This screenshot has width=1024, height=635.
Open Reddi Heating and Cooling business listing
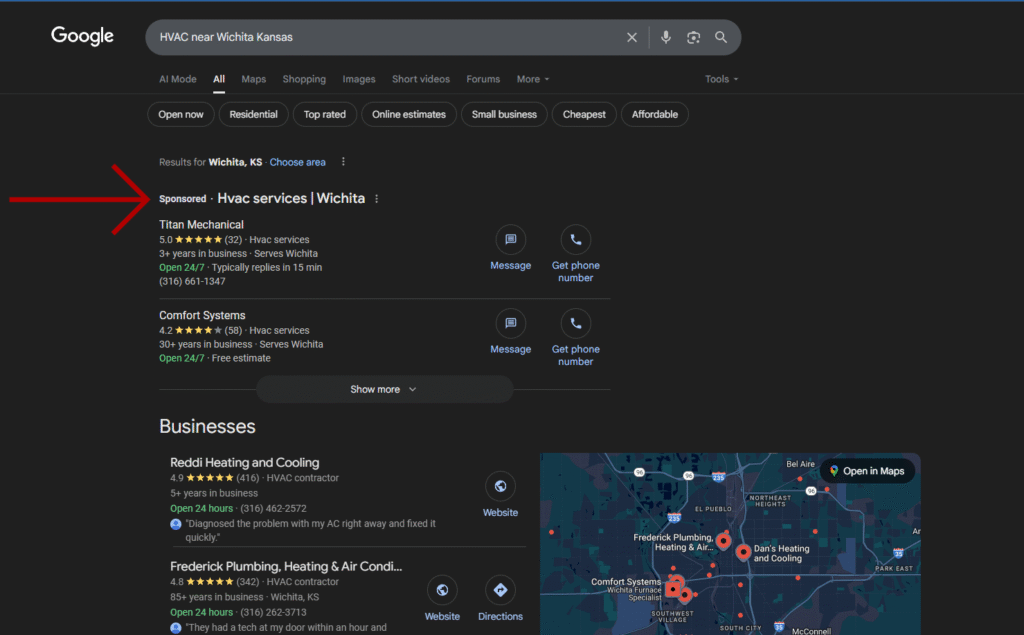(245, 463)
